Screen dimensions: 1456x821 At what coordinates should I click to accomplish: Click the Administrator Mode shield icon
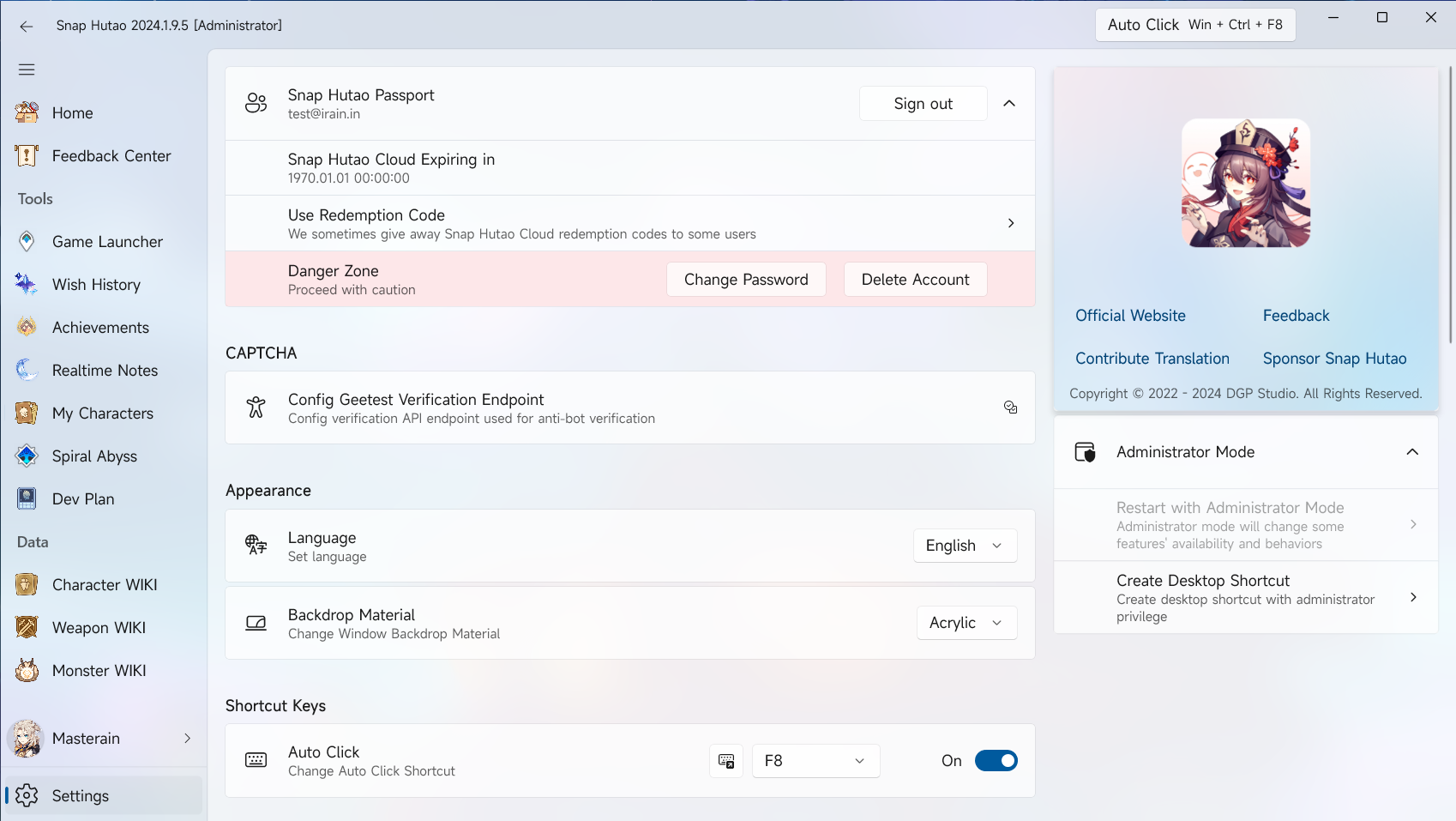coord(1085,452)
